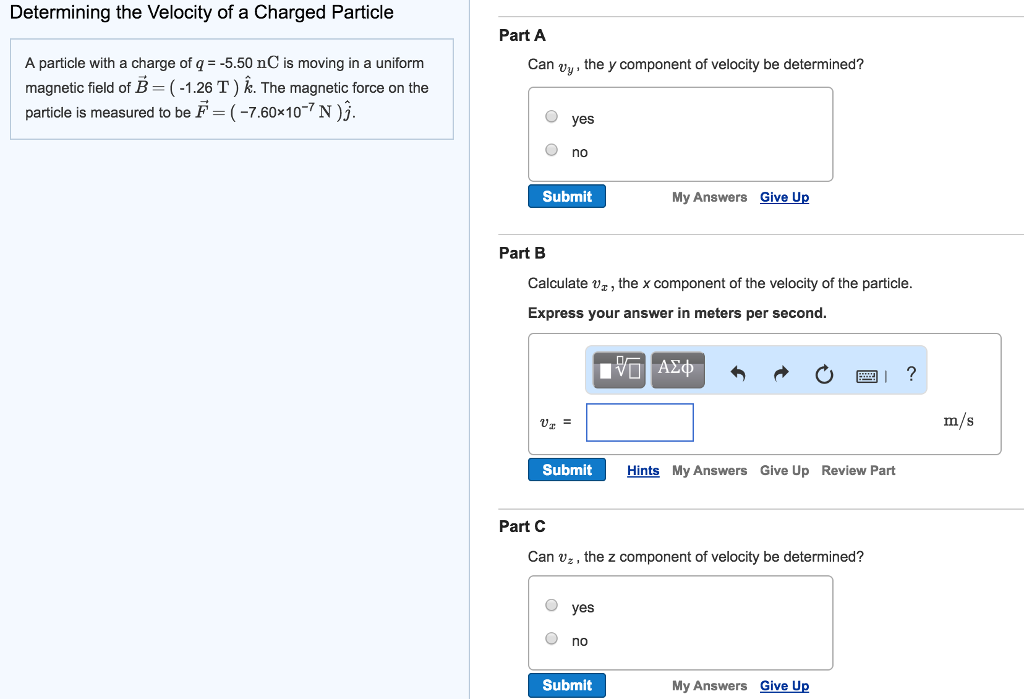Open My Answers for Part B
The width and height of the screenshot is (1024, 699).
[x=709, y=470]
